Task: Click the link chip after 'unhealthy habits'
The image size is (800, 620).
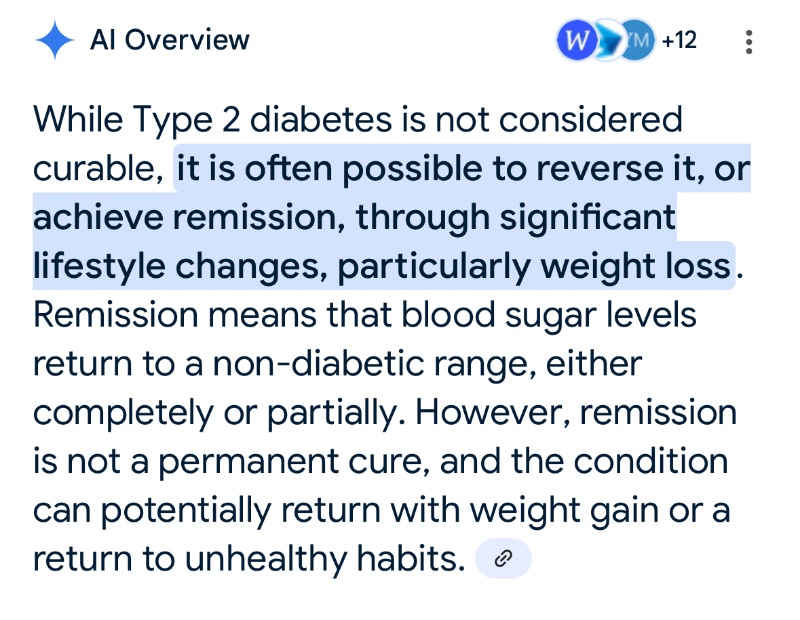Action: click(x=503, y=559)
